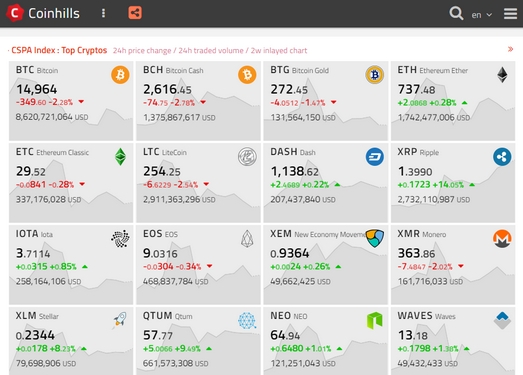Expand the 'en' language dropdown
This screenshot has width=523, height=375.
[481, 15]
